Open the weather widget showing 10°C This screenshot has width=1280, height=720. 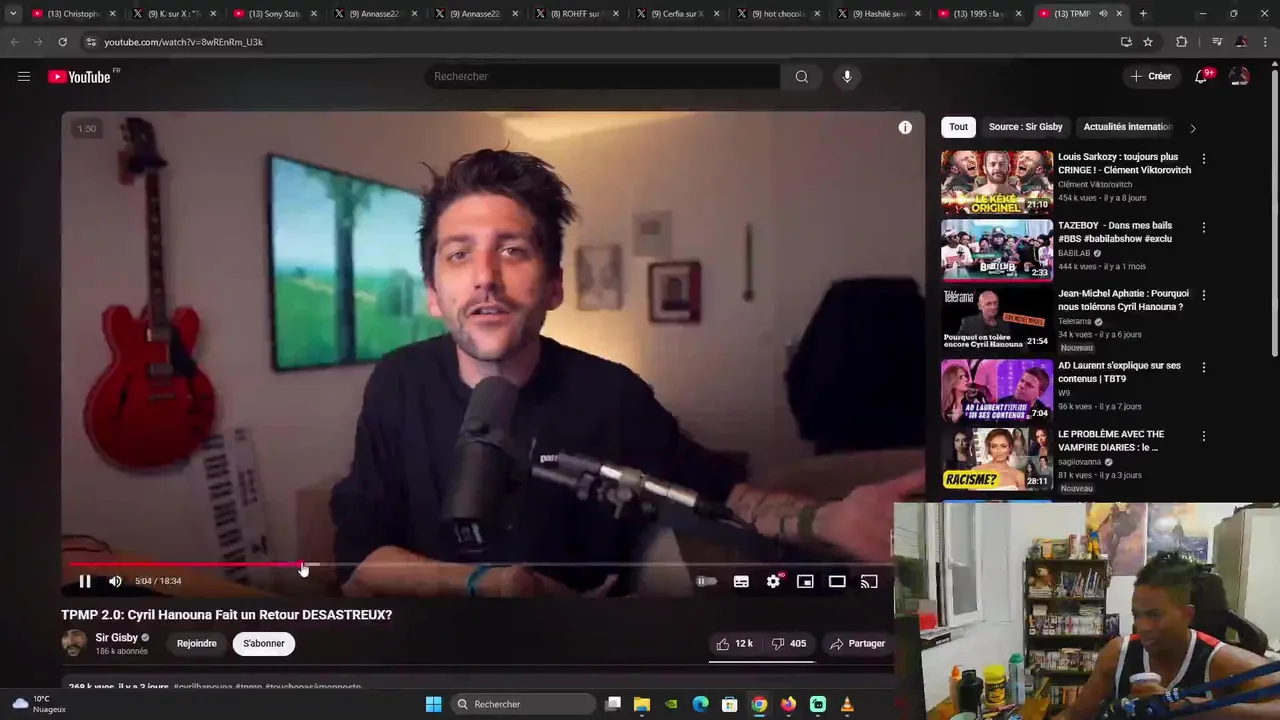(38, 704)
